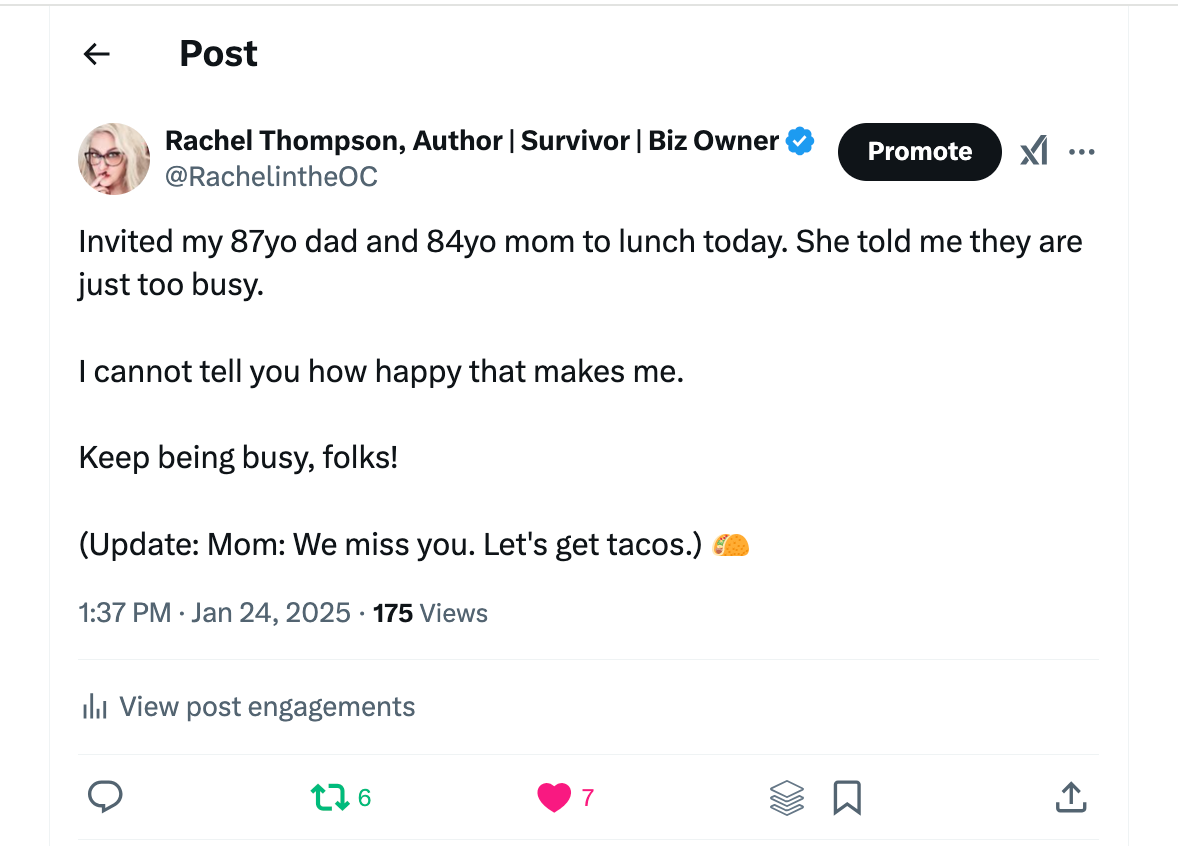The image size is (1178, 846).
Task: Bookmark this post
Action: 847,798
